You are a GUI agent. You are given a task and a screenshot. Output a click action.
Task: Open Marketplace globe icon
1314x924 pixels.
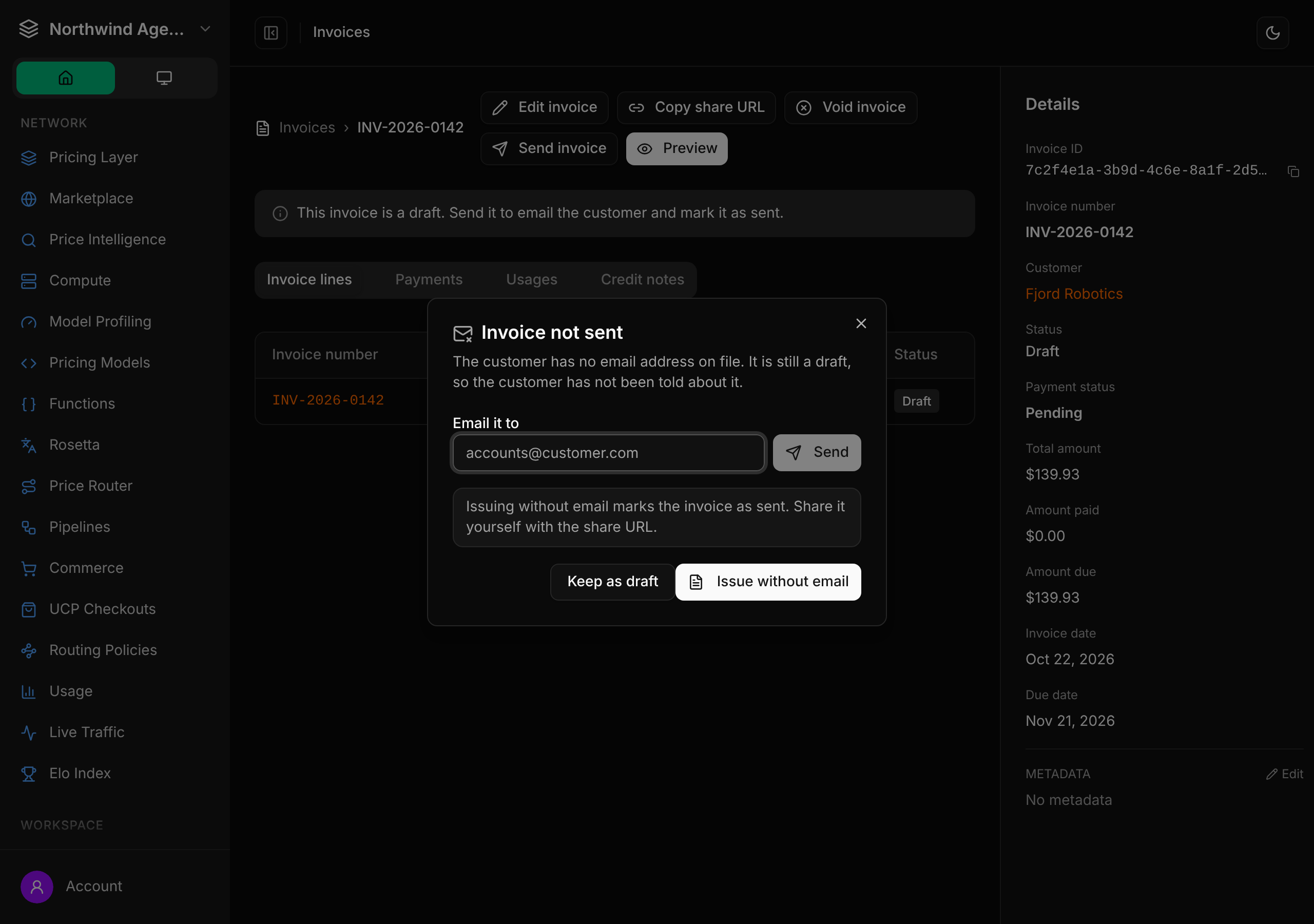[x=29, y=199]
